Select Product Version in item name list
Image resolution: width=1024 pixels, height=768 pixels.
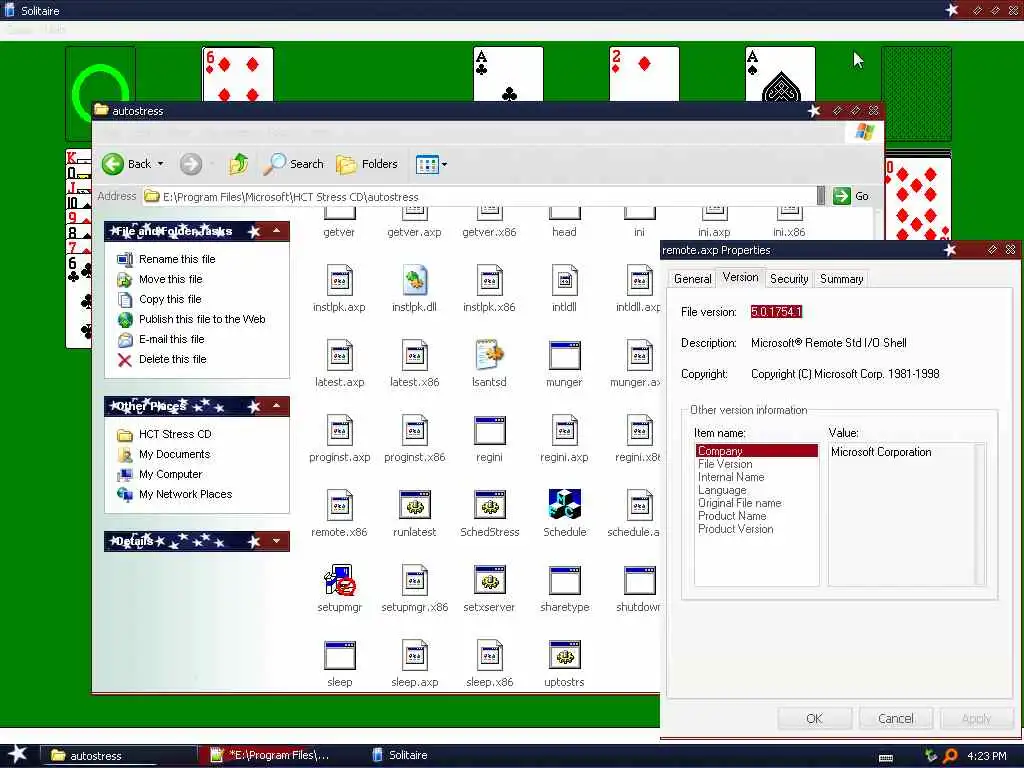735,529
